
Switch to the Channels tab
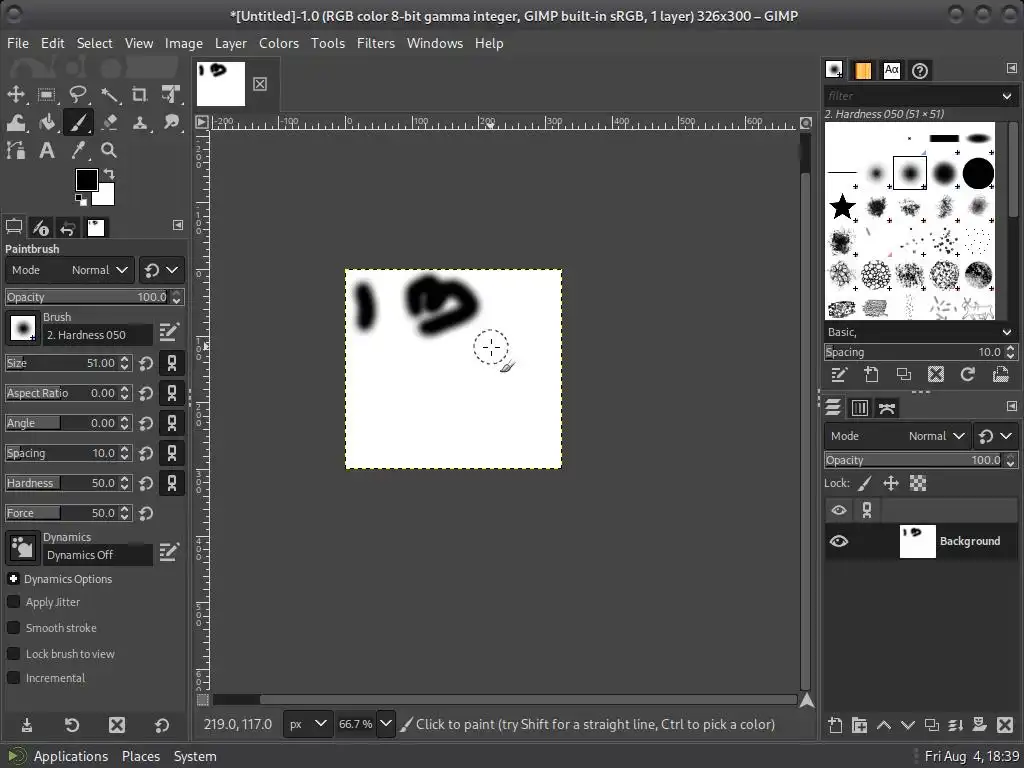860,408
